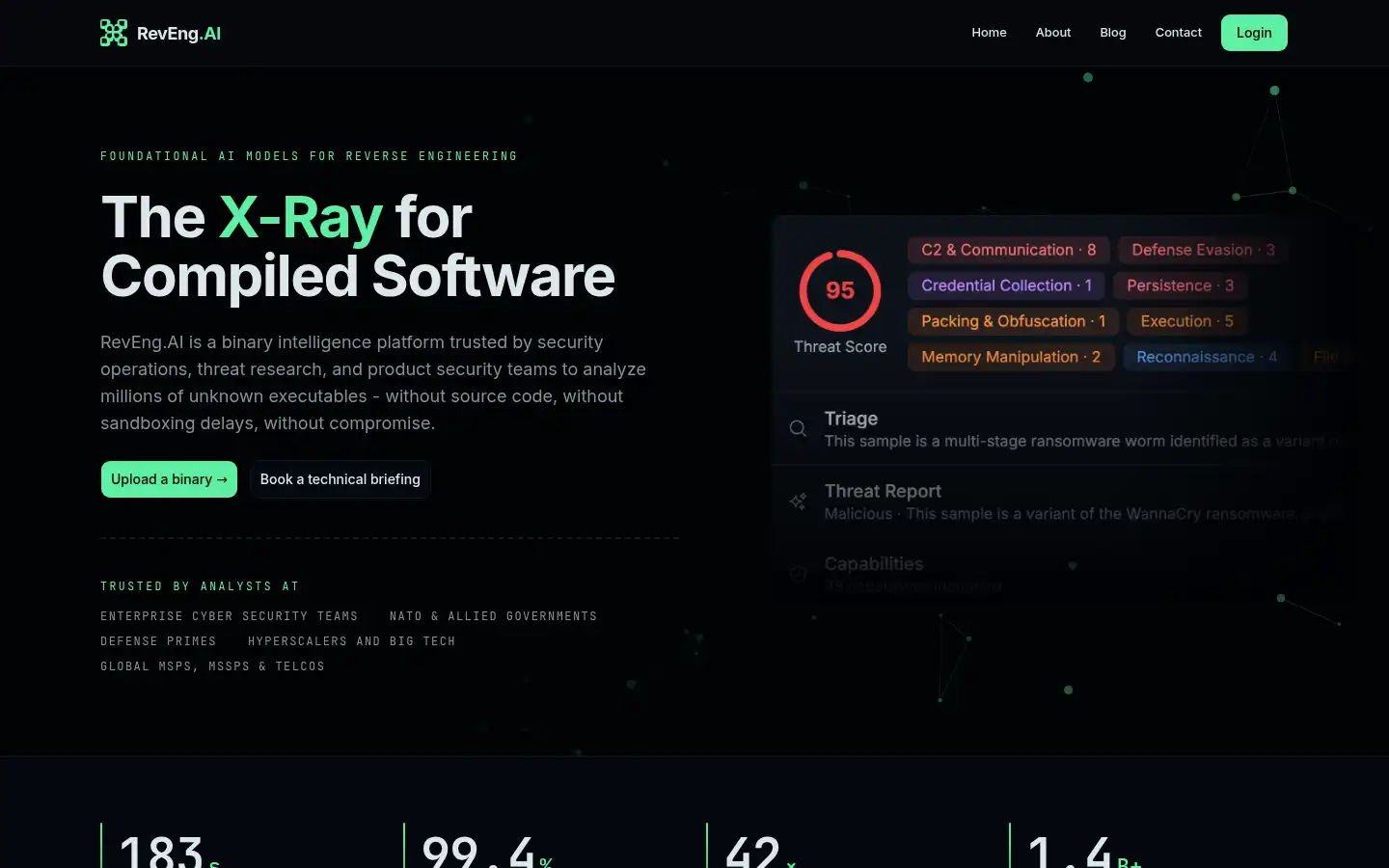This screenshot has width=1389, height=868.
Task: Click the Threat Score label
Action: click(840, 346)
